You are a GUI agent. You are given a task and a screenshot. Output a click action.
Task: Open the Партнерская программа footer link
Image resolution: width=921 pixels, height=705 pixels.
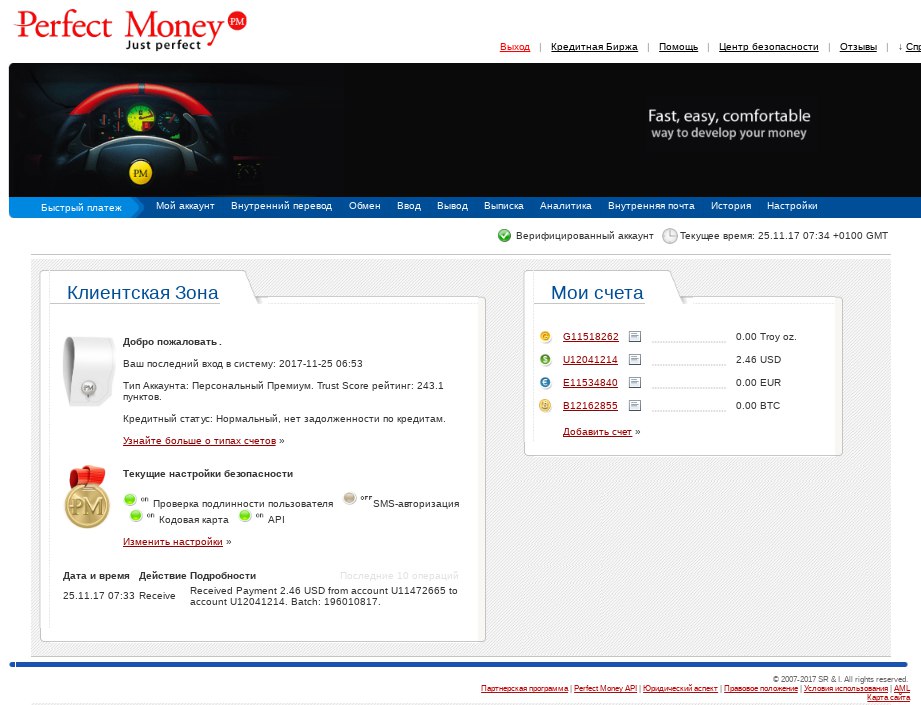pyautogui.click(x=525, y=688)
